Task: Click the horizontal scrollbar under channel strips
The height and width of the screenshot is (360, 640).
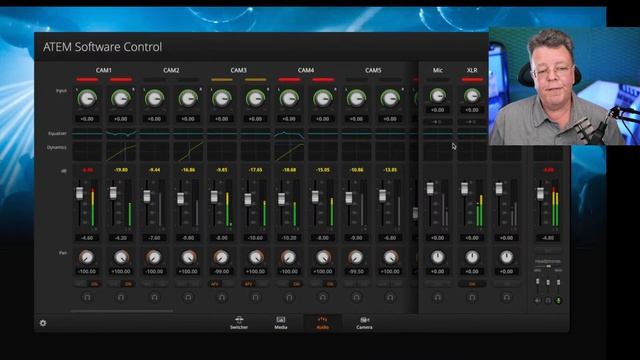Action: tap(121, 311)
